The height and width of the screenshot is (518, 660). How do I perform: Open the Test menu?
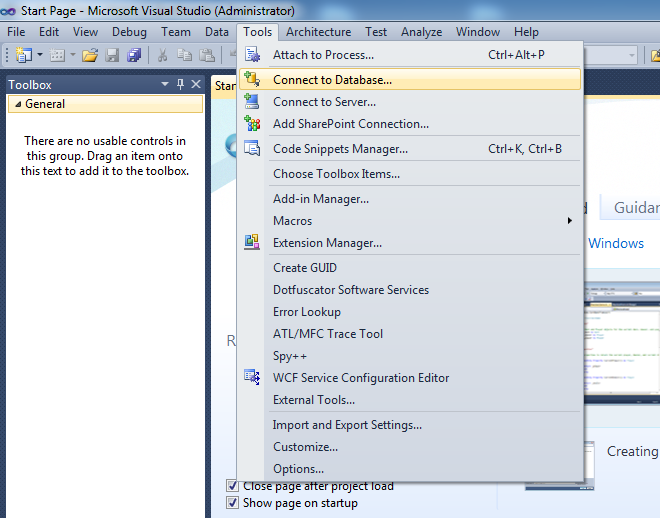pos(376,32)
